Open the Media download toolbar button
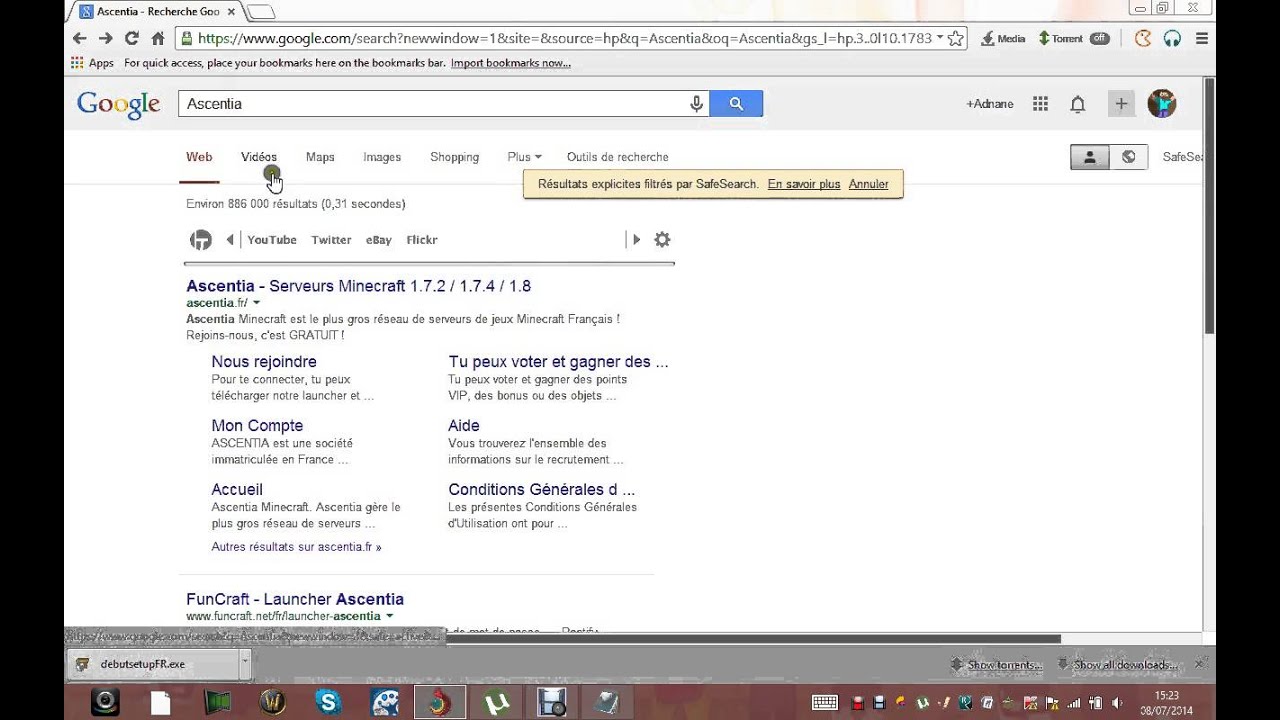The image size is (1280, 720). click(1003, 38)
